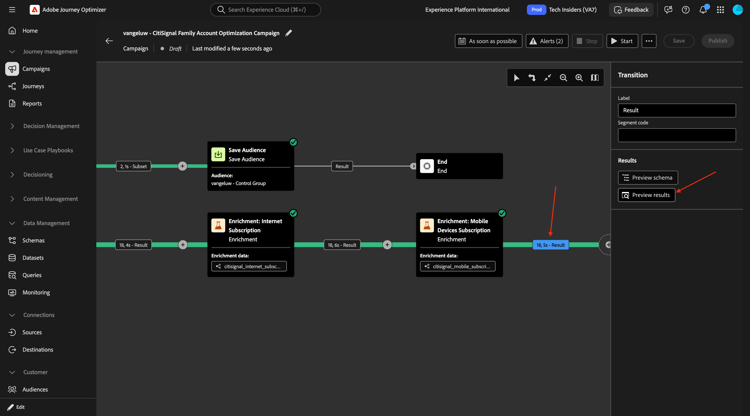The height and width of the screenshot is (416, 750).
Task: Click the '18, 6s - Result' transition label
Action: pos(342,245)
